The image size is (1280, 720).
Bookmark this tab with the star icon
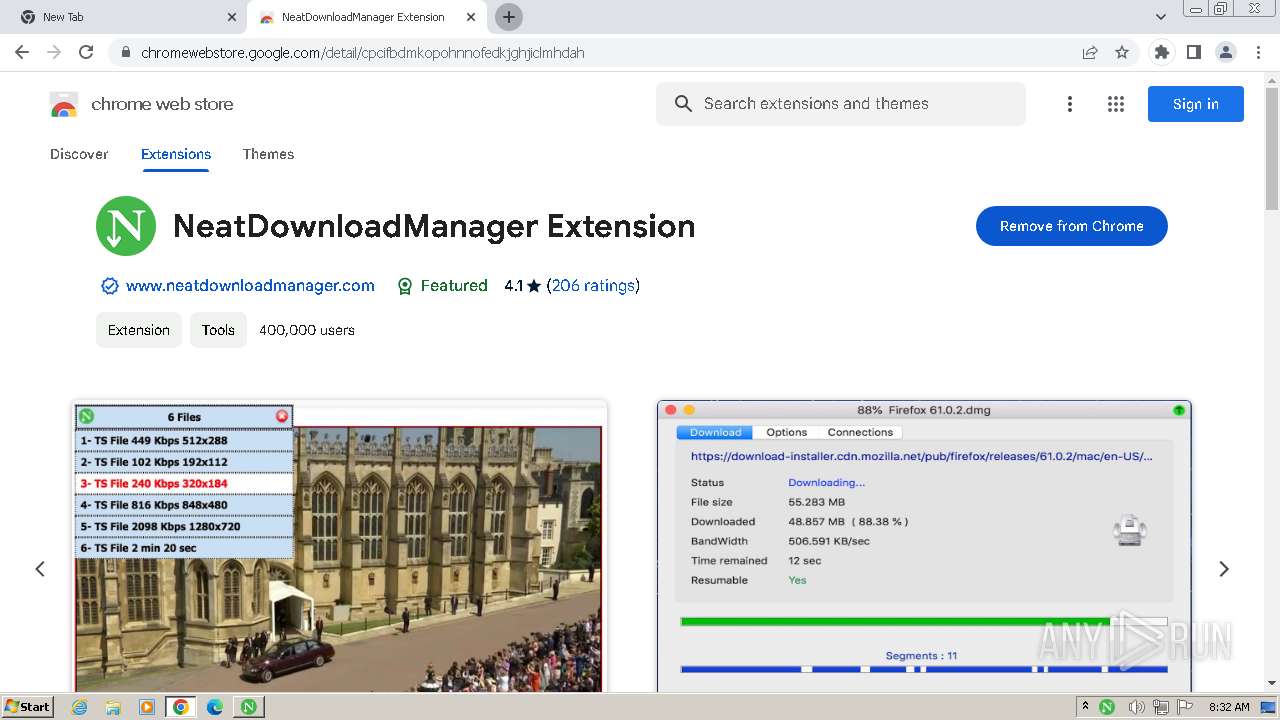[1122, 52]
